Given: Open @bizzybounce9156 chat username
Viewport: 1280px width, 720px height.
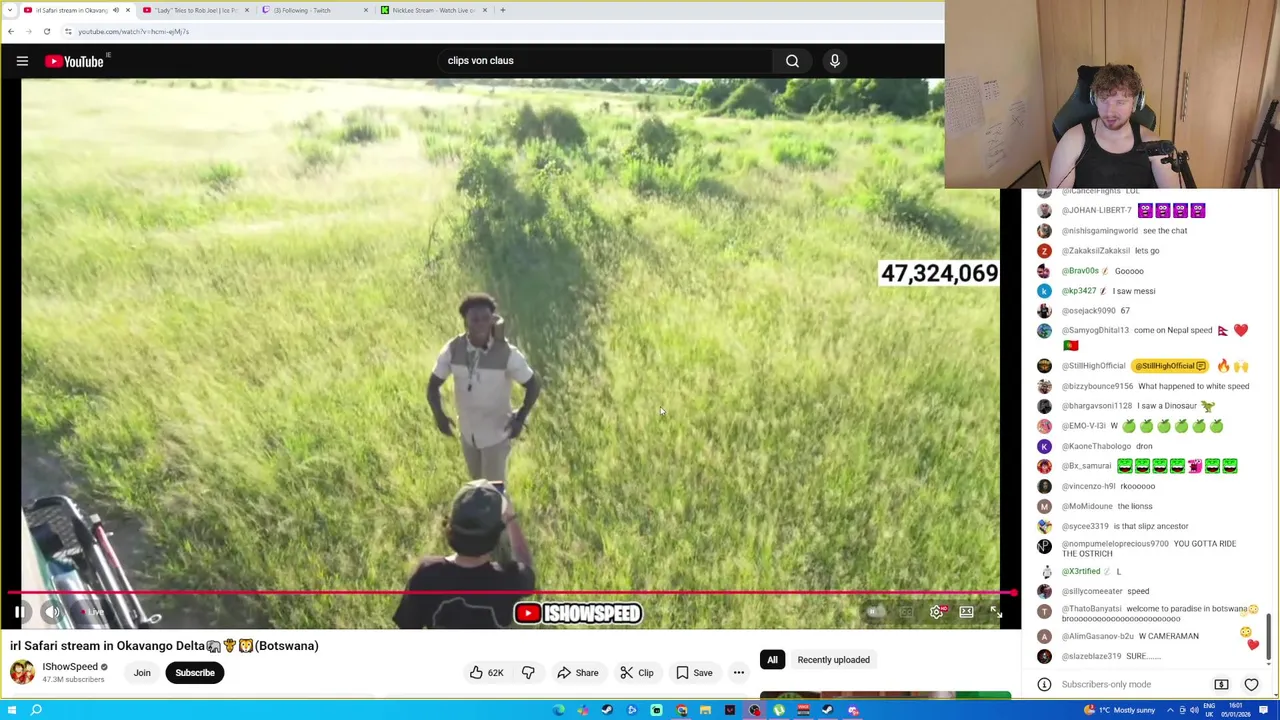Looking at the screenshot, I should pyautogui.click(x=1096, y=386).
